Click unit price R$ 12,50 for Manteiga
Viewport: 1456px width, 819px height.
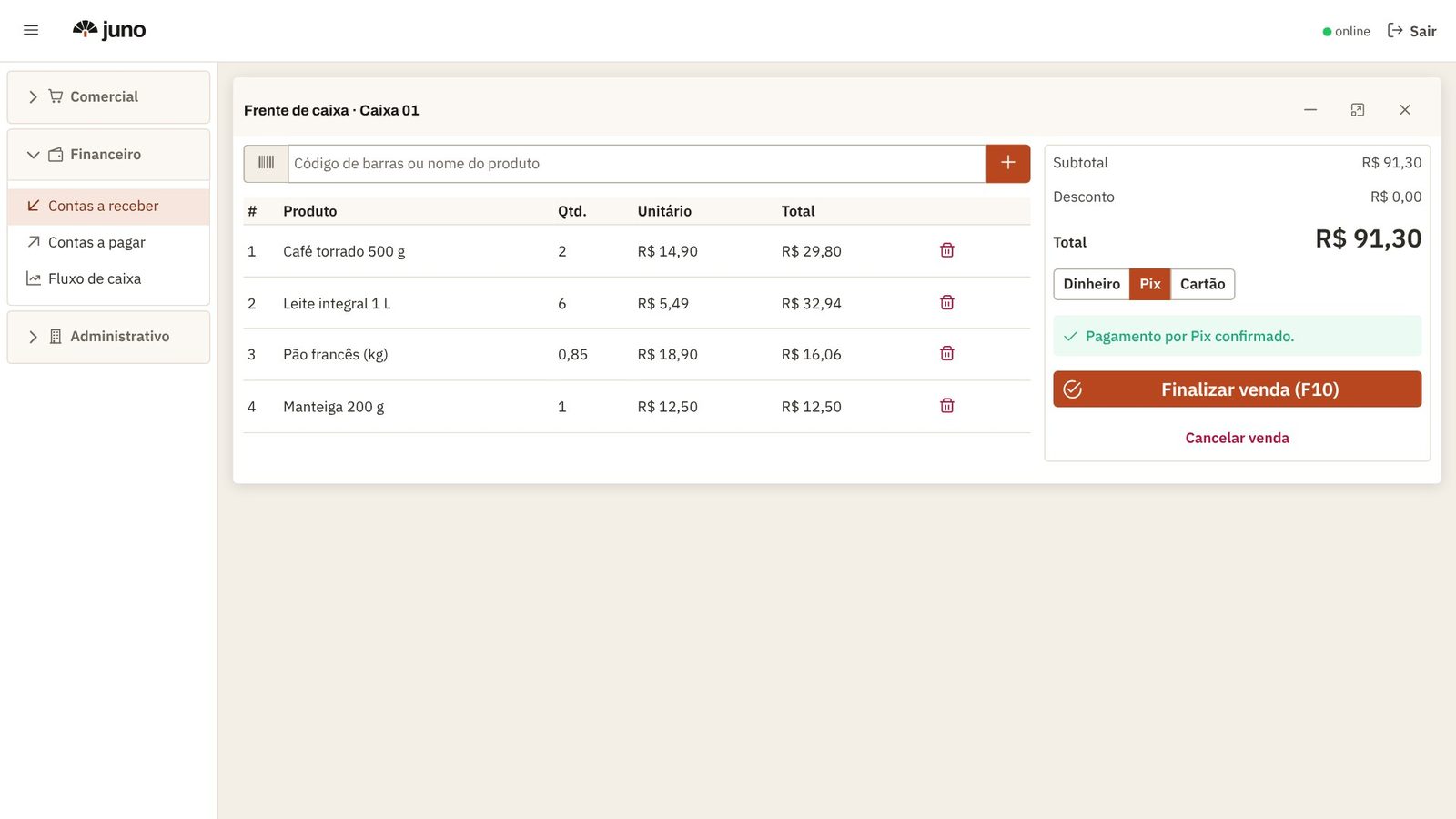668,407
